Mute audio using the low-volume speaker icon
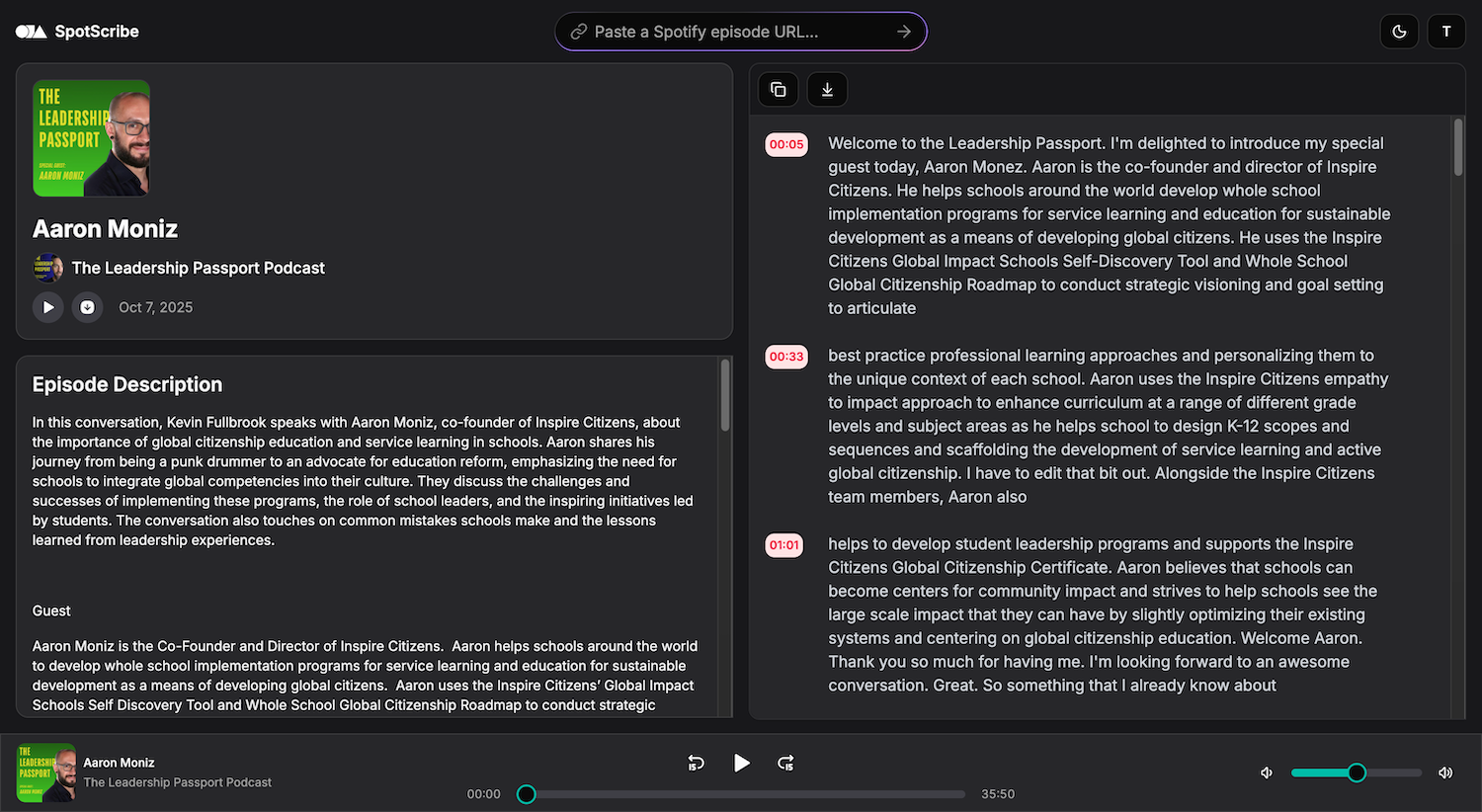 tap(1267, 772)
